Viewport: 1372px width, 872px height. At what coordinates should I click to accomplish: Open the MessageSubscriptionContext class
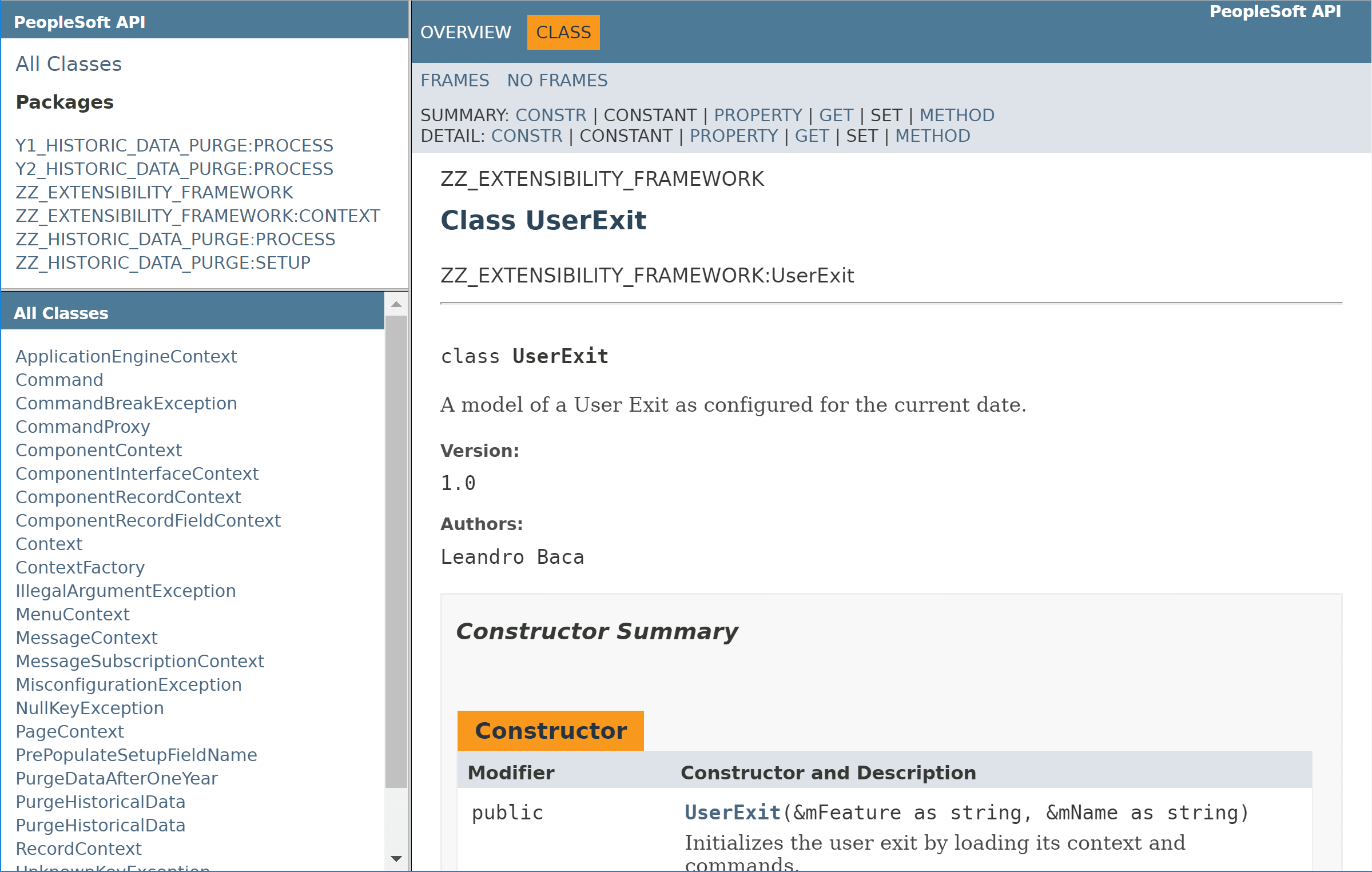[x=140, y=662]
